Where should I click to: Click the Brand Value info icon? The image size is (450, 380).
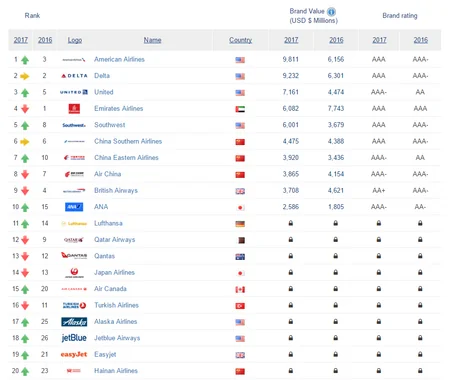tap(331, 12)
